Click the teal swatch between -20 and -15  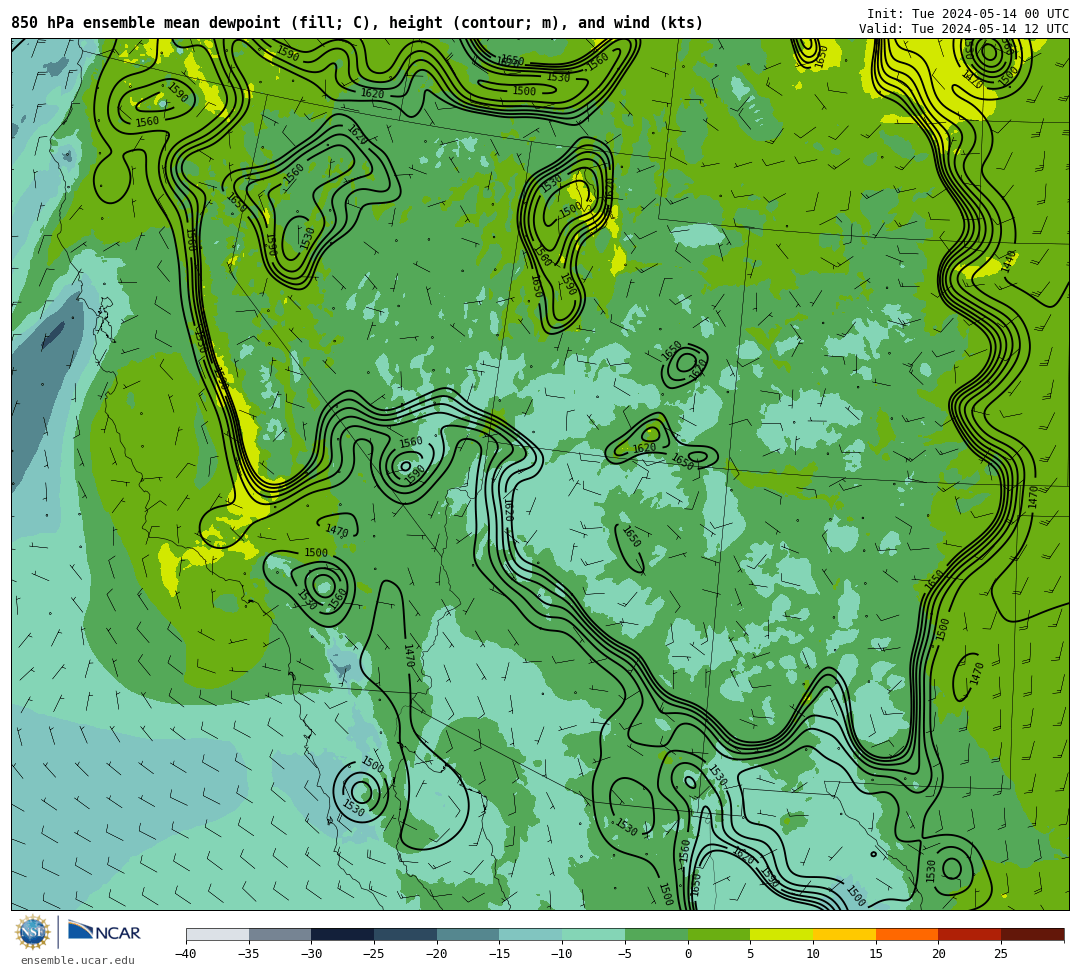[468, 934]
